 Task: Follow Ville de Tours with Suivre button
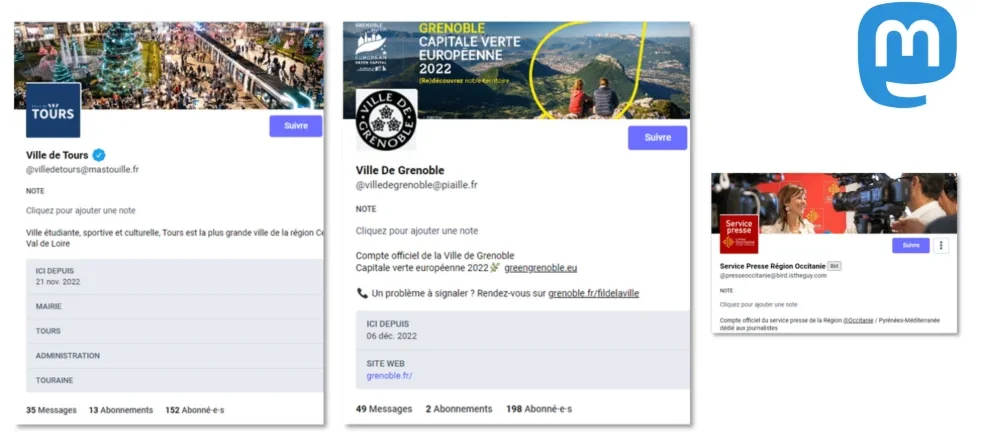click(296, 126)
